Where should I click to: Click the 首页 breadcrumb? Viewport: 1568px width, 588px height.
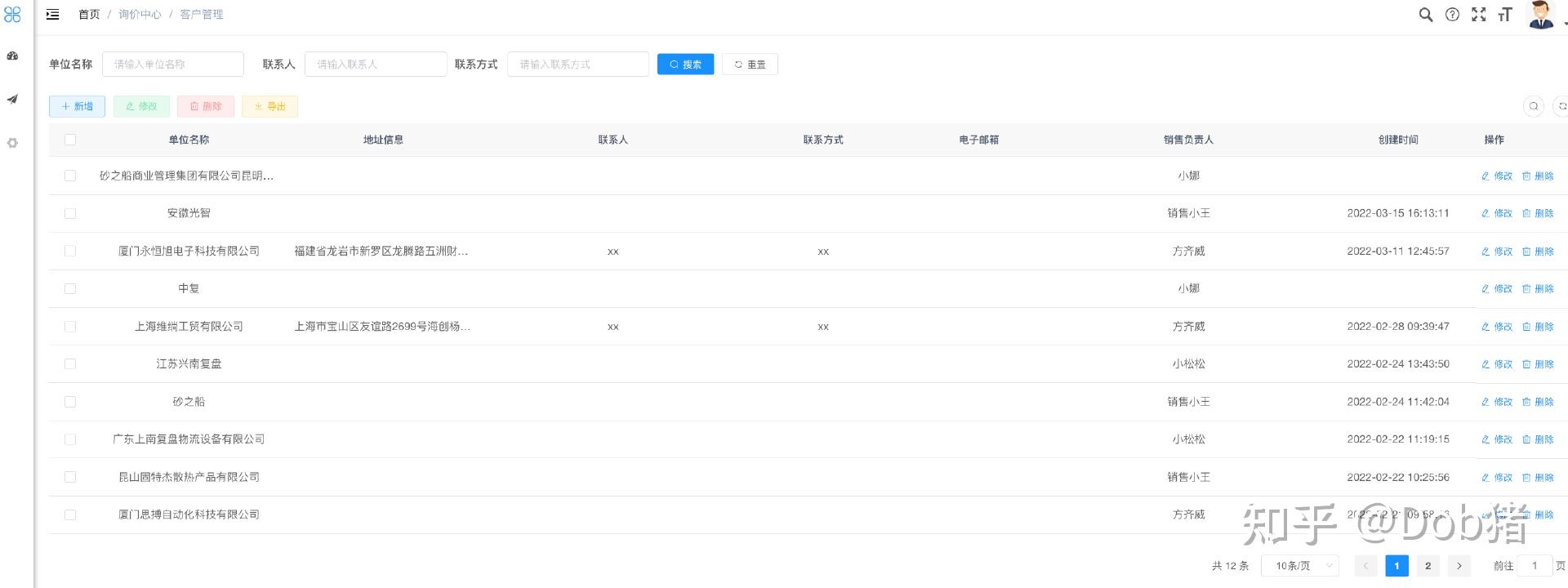tap(89, 15)
